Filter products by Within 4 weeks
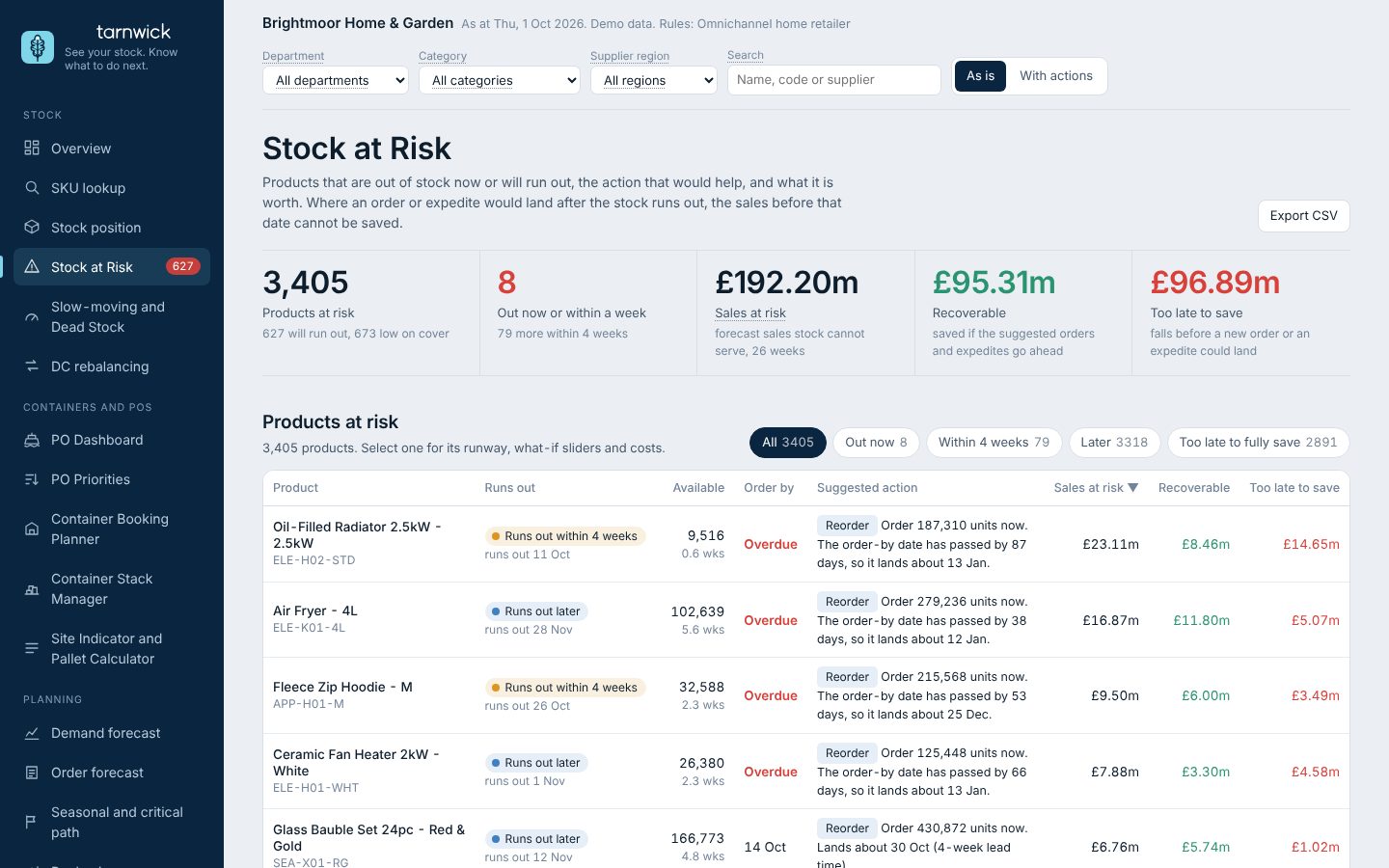This screenshot has width=1389, height=868. tap(994, 443)
